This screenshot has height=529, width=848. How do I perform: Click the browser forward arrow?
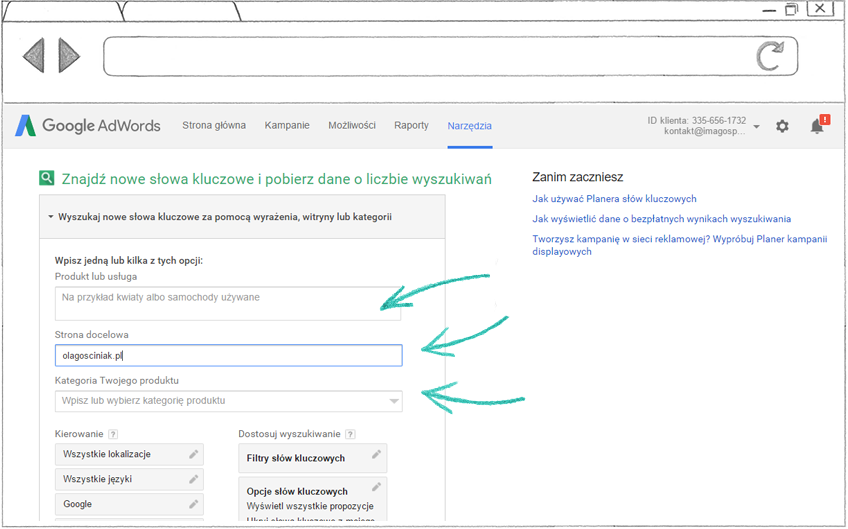coord(69,55)
